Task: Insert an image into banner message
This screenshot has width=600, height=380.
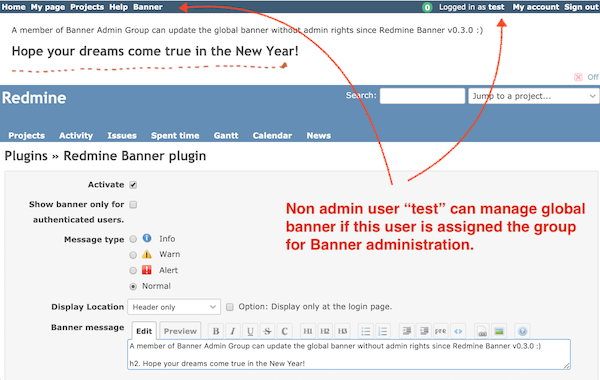Action: (x=499, y=331)
